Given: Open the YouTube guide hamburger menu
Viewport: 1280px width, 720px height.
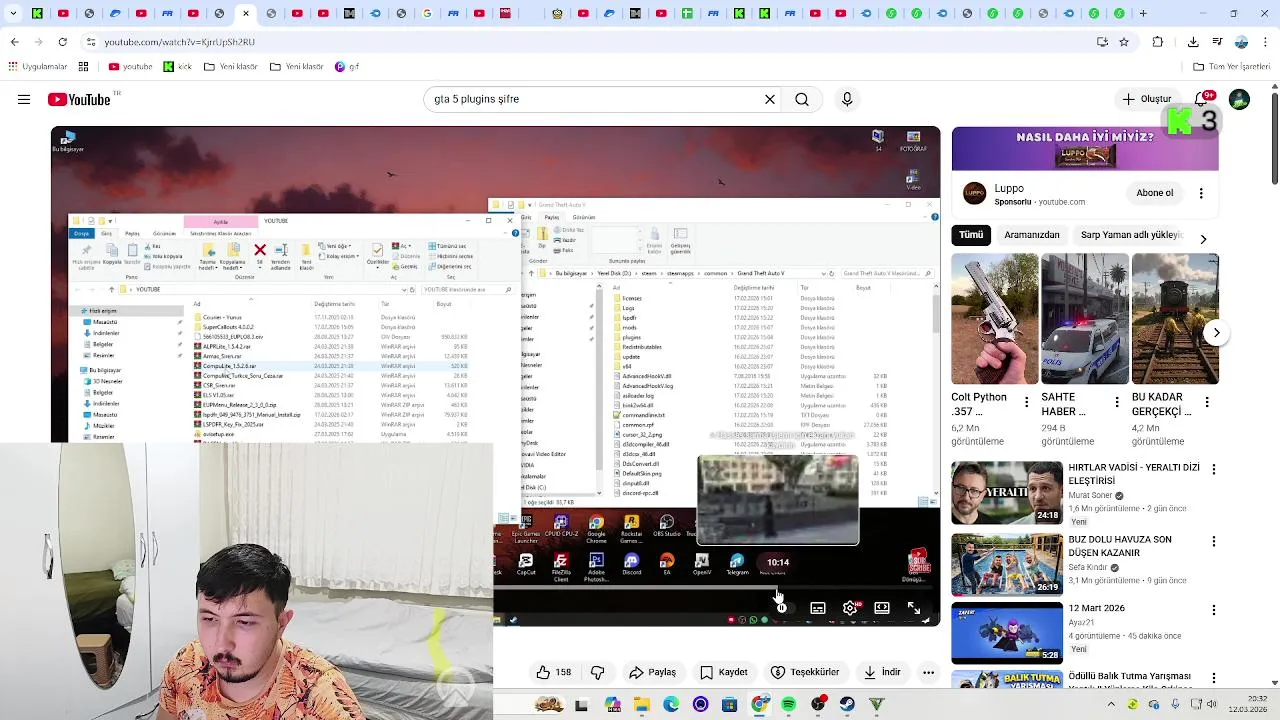Looking at the screenshot, I should [x=24, y=99].
